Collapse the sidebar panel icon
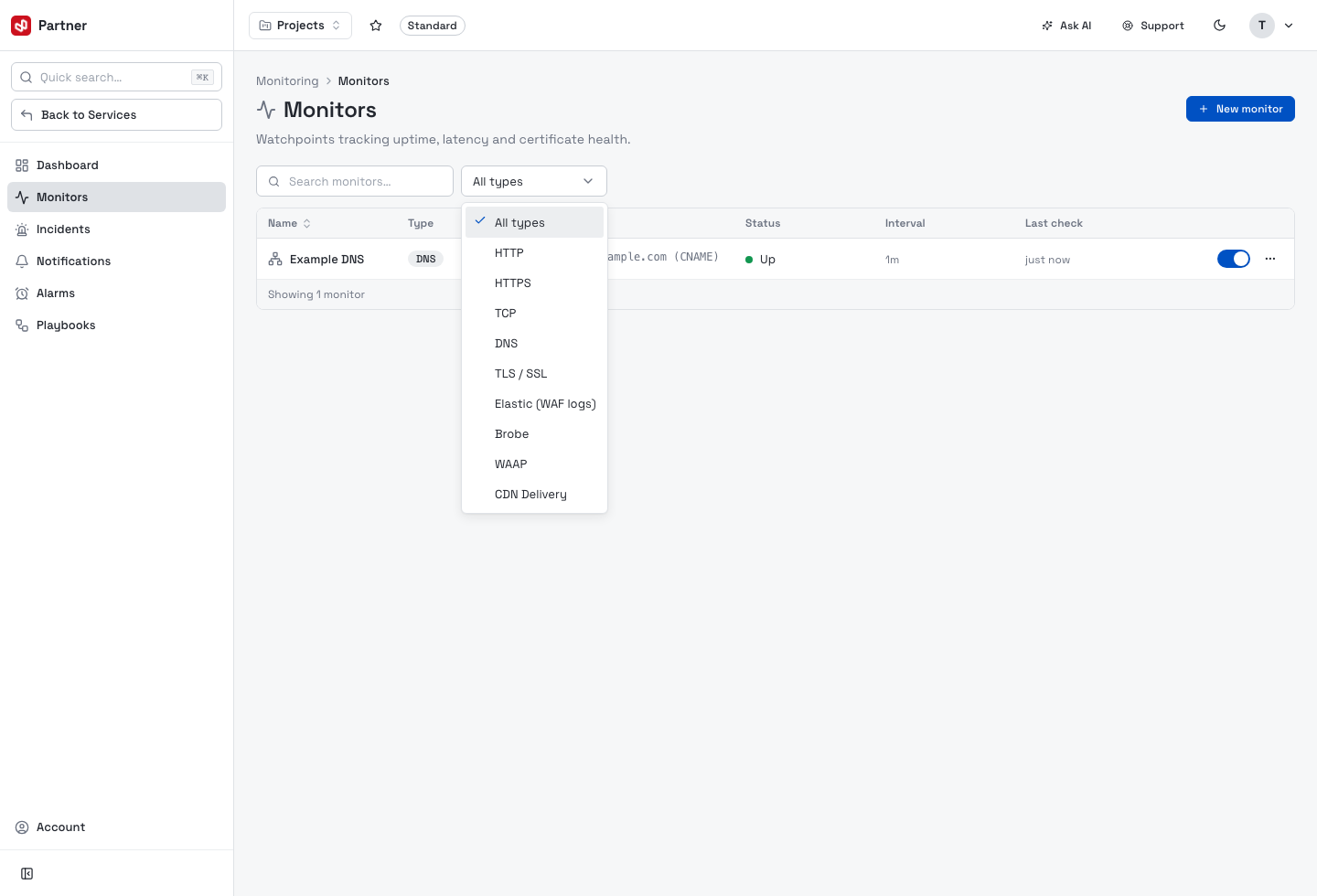 27,874
